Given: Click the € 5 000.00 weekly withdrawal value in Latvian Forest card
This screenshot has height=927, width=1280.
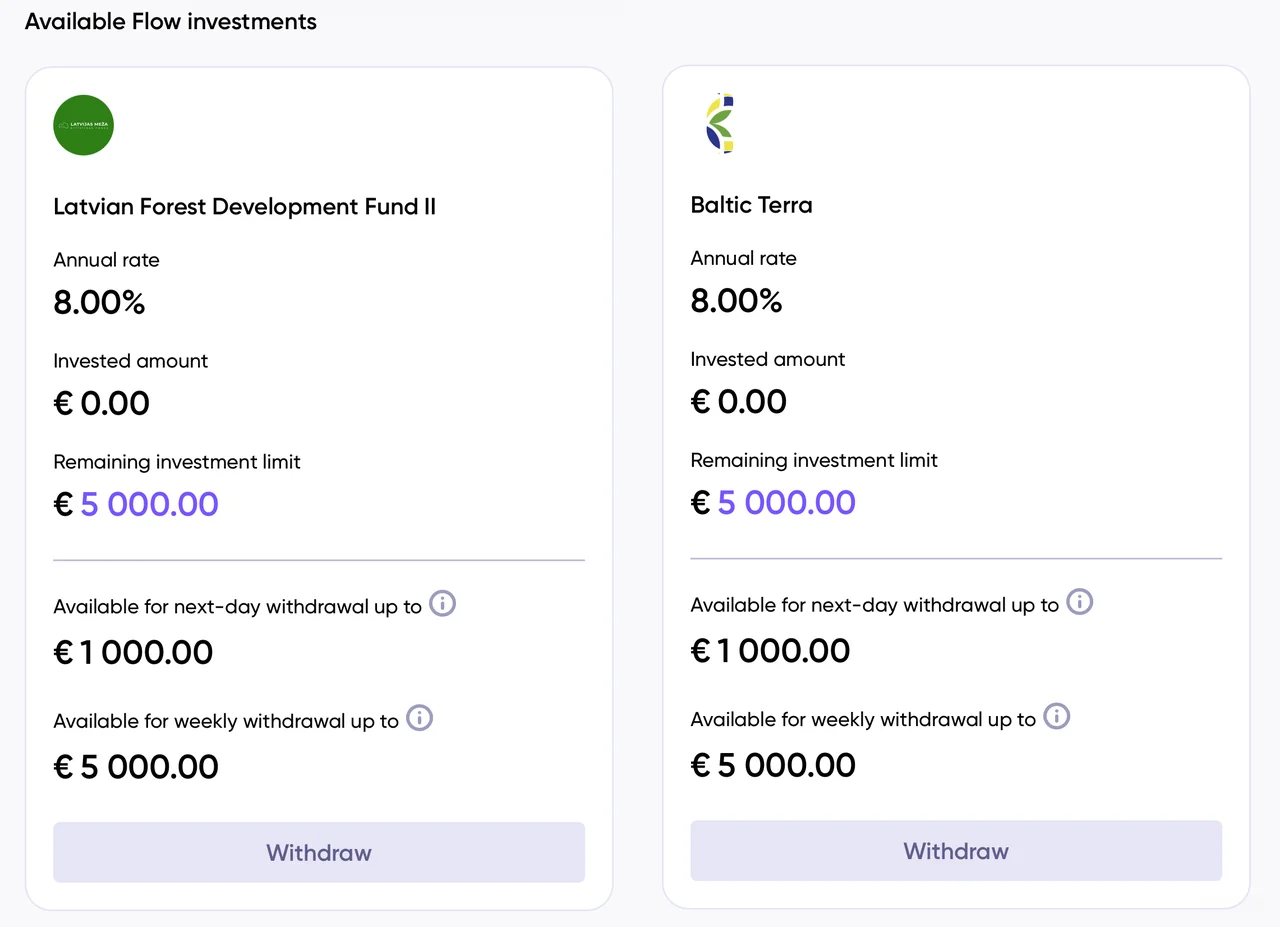Looking at the screenshot, I should pyautogui.click(x=136, y=767).
